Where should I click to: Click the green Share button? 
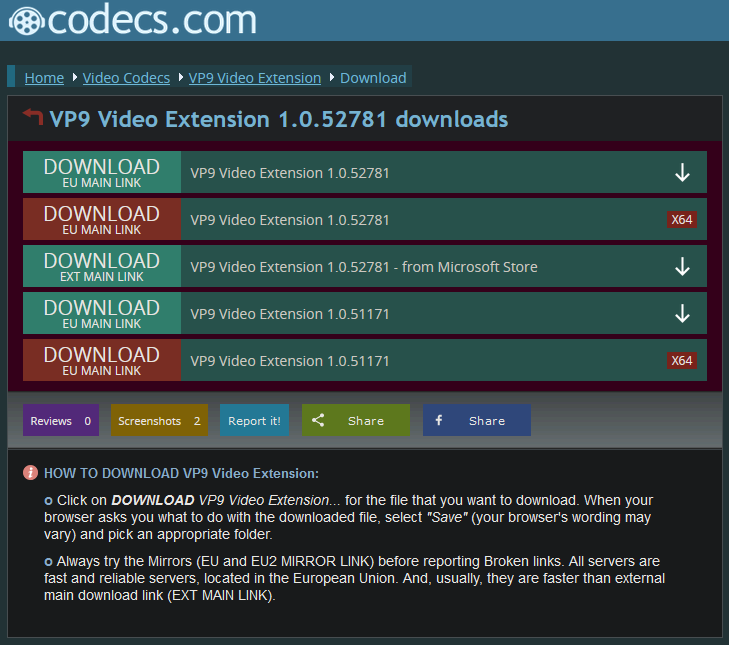[x=356, y=420]
